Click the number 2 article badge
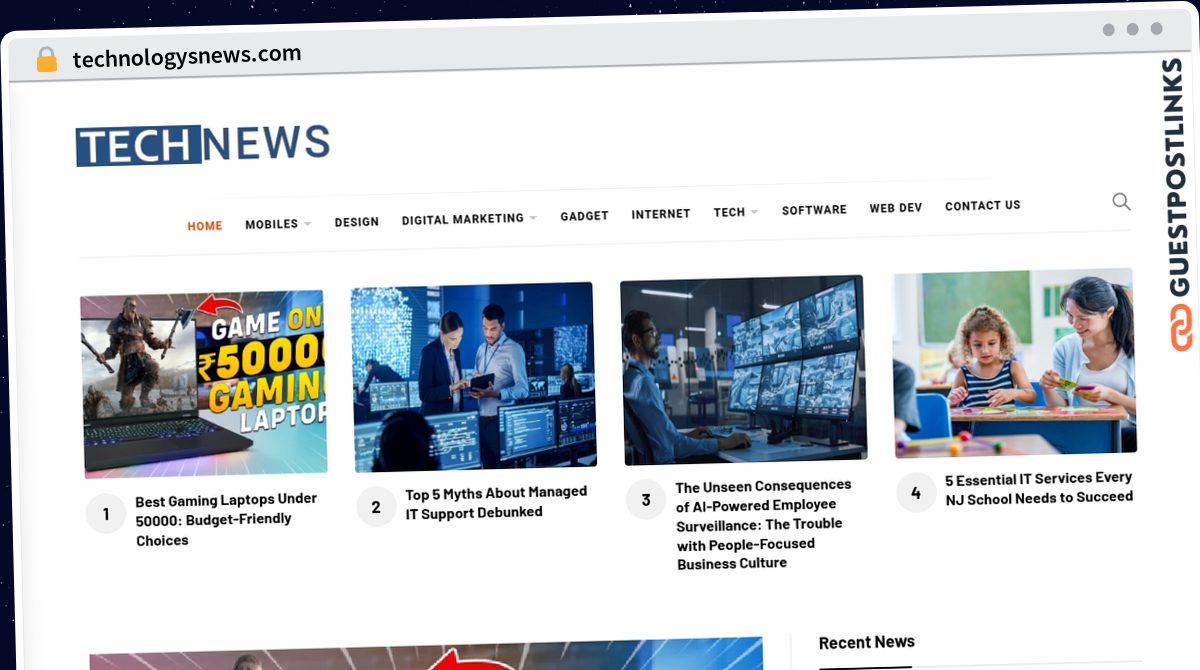The width and height of the screenshot is (1200, 670). coord(376,507)
